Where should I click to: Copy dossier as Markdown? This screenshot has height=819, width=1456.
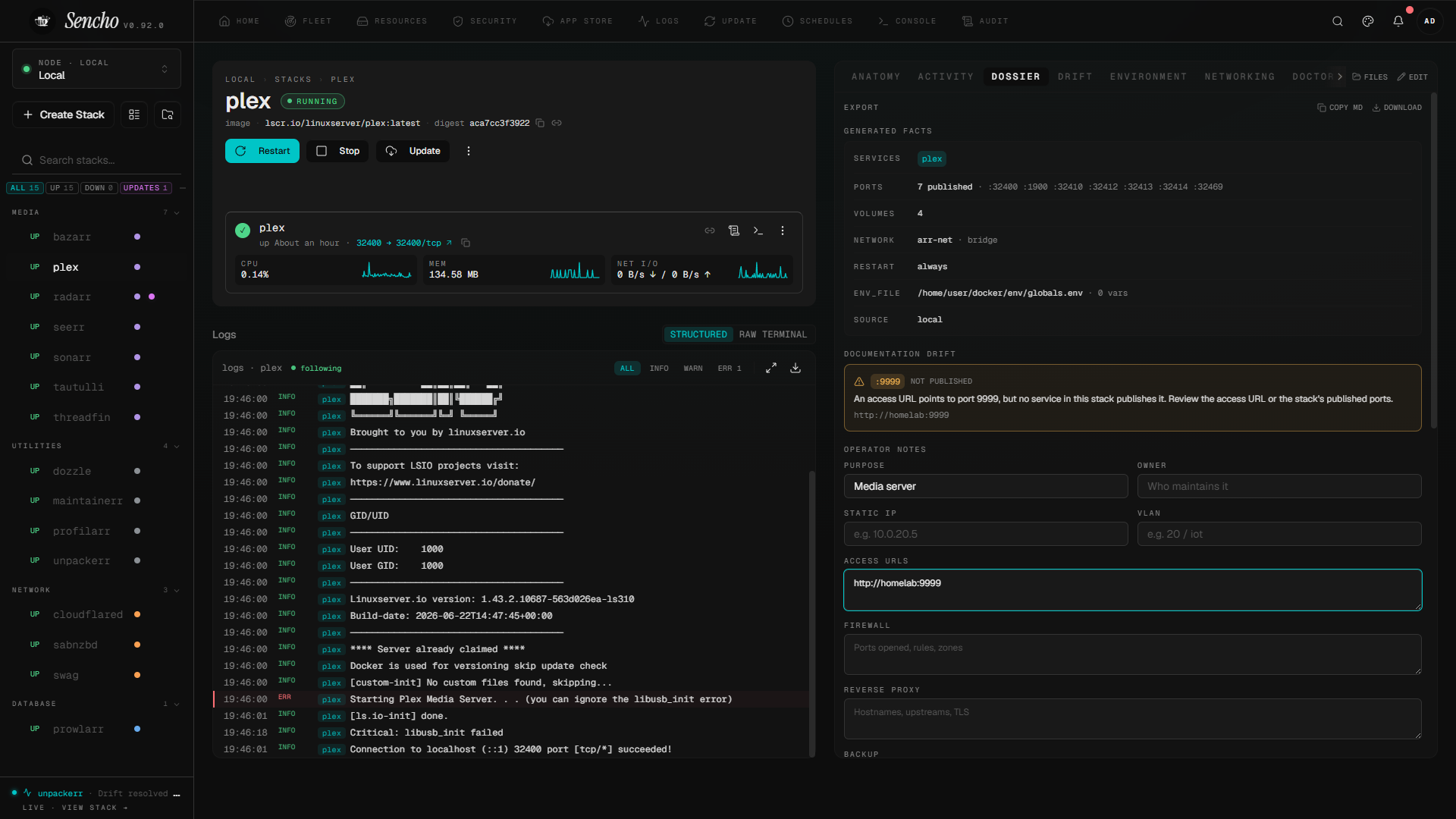(1340, 108)
